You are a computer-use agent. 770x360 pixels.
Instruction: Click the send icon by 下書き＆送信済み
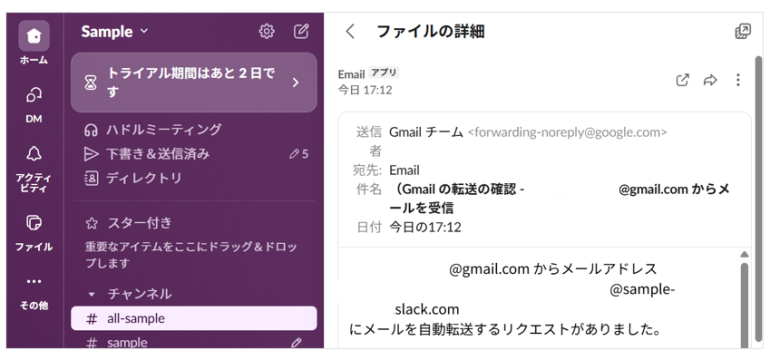(91, 154)
